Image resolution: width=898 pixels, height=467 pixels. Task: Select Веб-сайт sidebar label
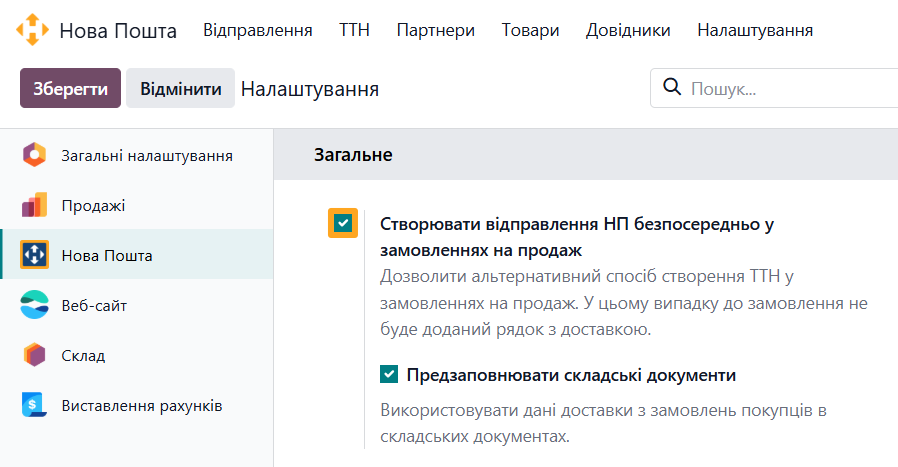click(x=94, y=305)
